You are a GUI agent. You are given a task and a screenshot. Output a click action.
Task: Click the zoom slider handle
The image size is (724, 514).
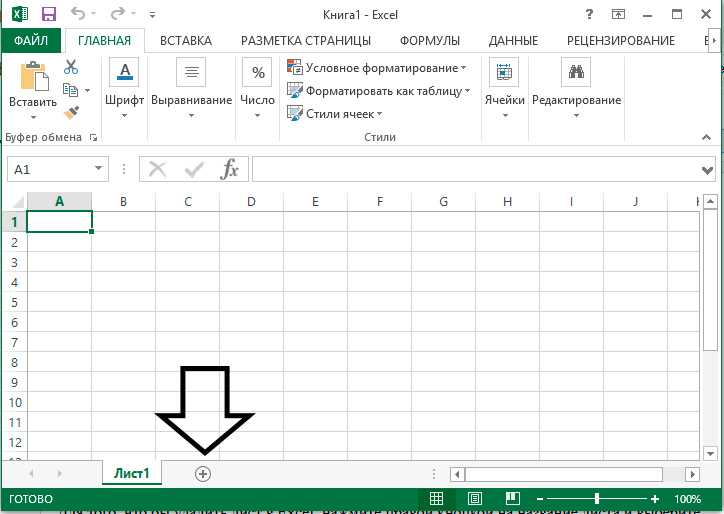(597, 499)
